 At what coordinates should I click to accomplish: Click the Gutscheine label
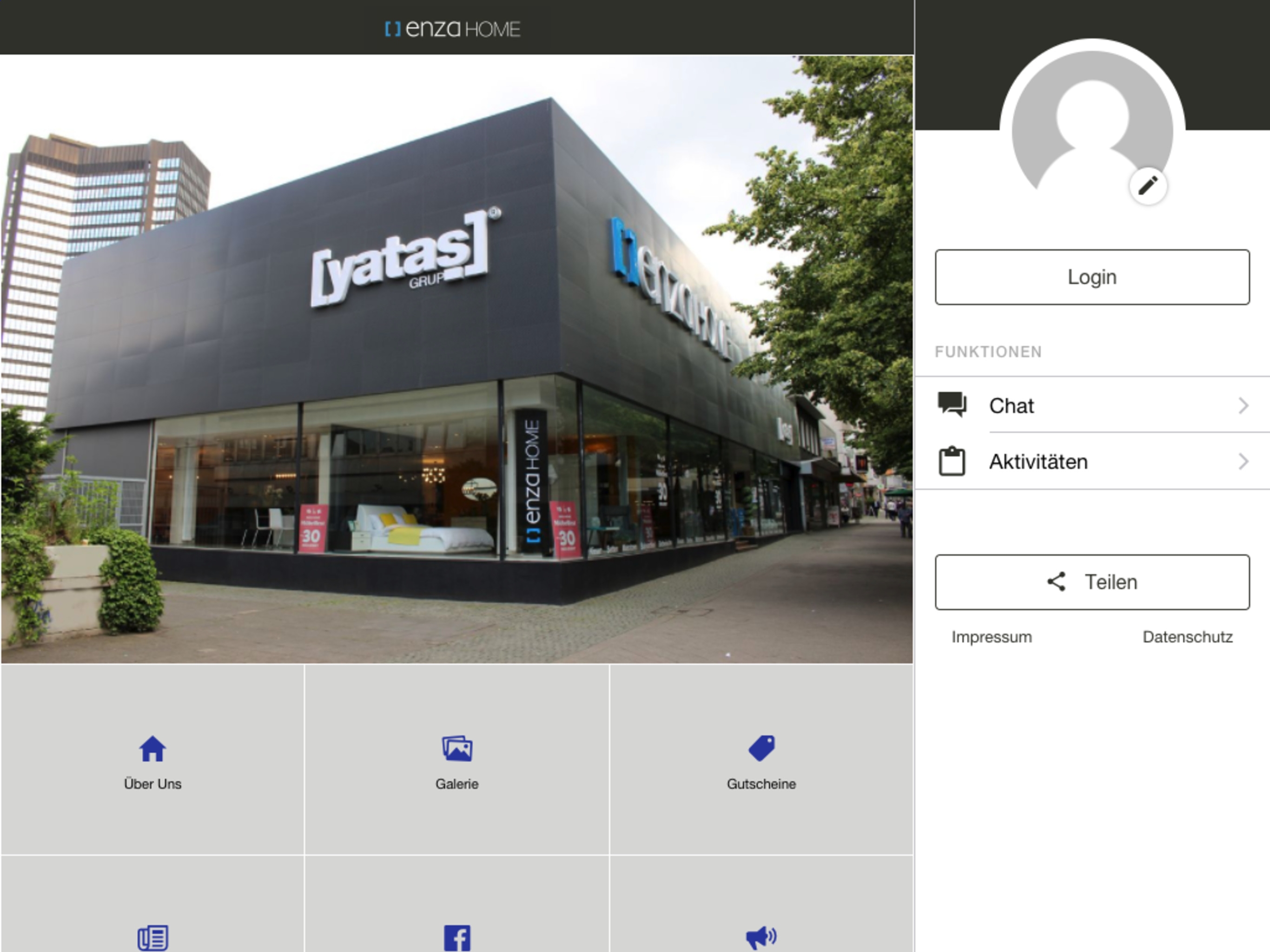[761, 784]
